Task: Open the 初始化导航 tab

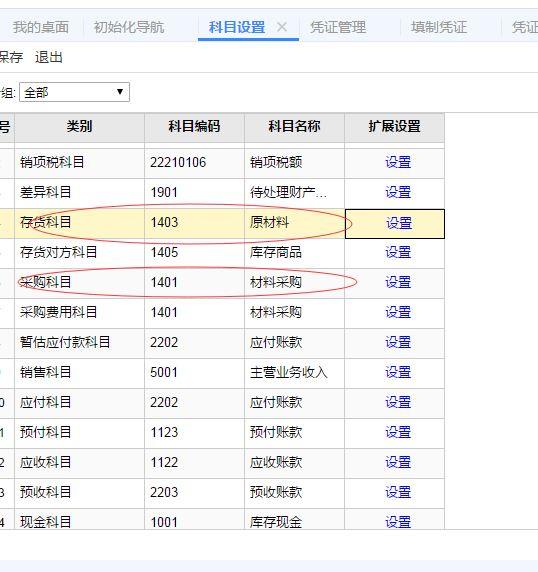Action: coord(129,27)
